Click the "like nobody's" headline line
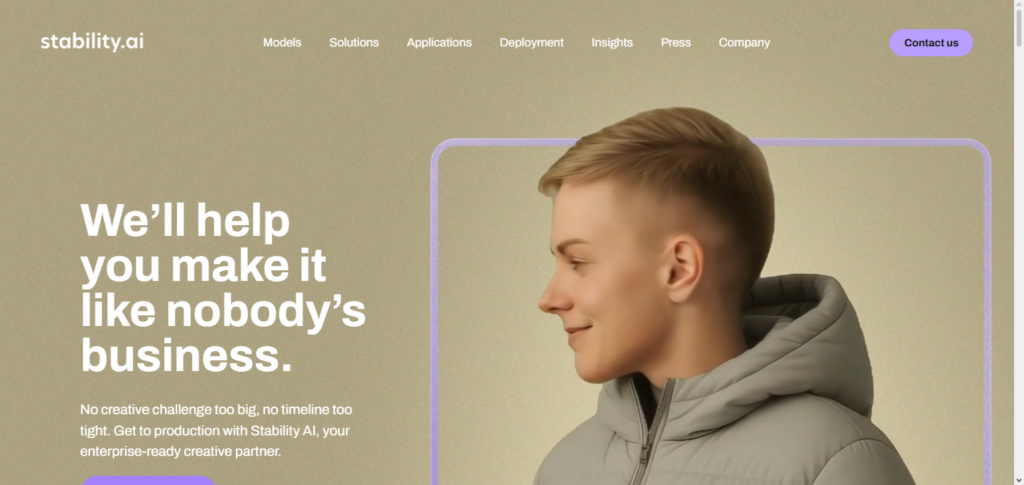This screenshot has width=1024, height=485. [x=223, y=311]
